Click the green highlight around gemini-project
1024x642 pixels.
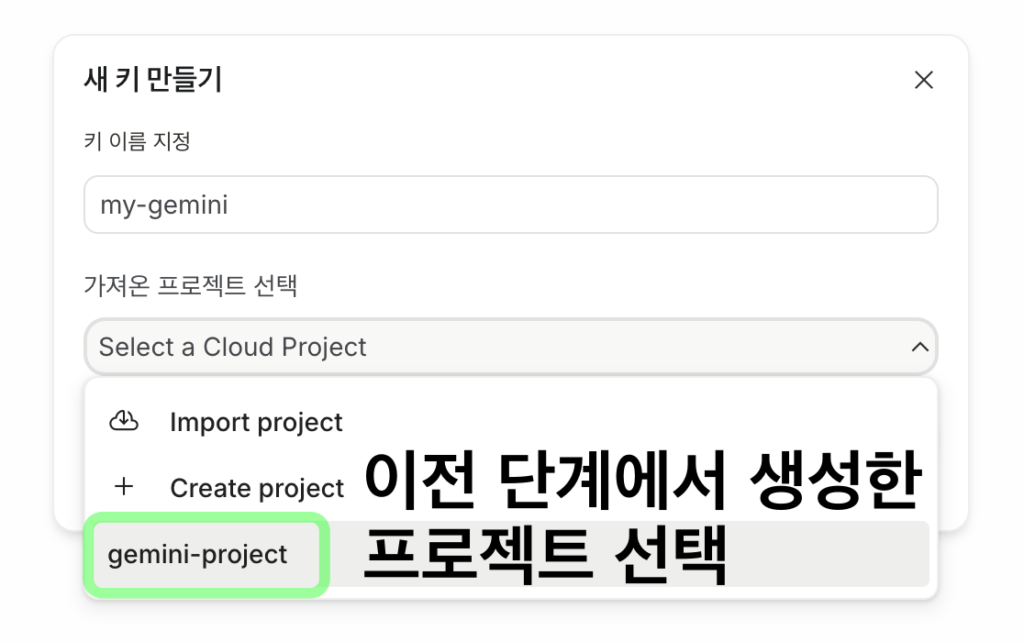tap(323, 554)
